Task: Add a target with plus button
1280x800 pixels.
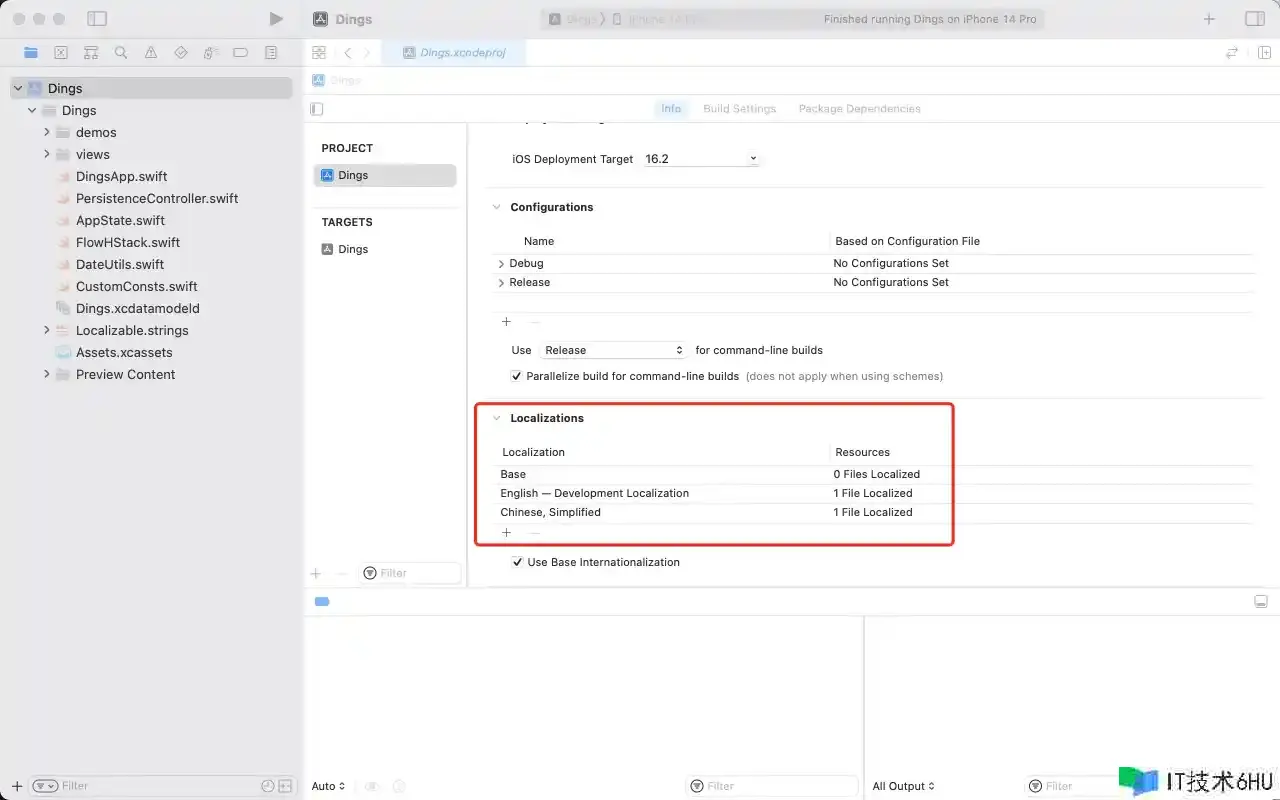Action: point(316,574)
